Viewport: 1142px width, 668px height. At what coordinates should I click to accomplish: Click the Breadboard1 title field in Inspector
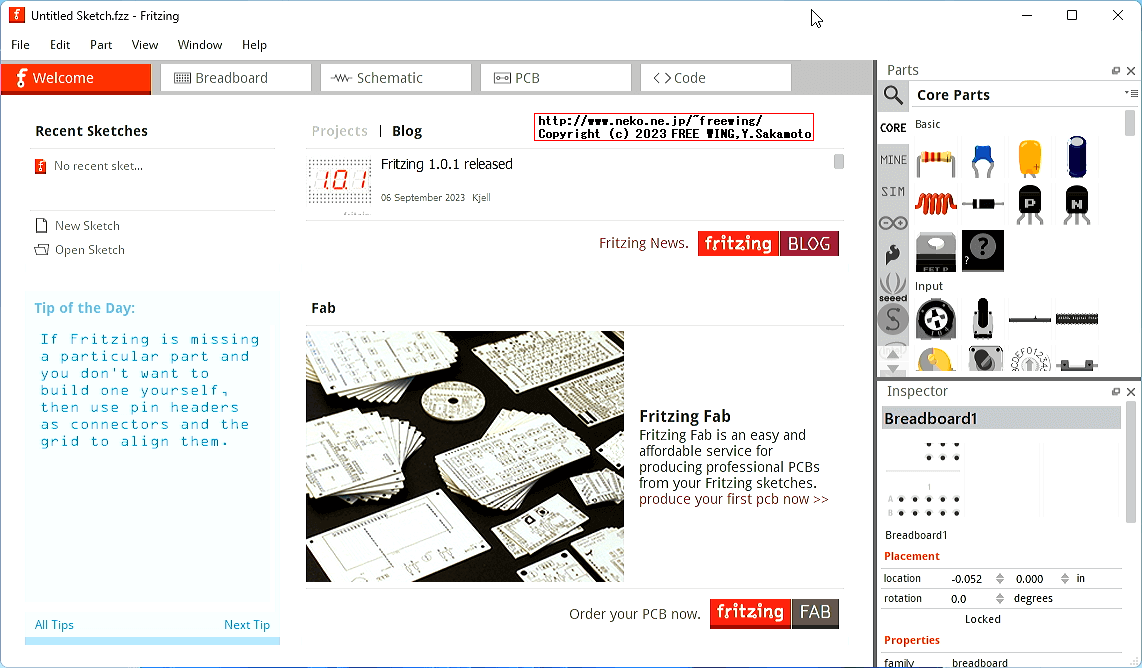pos(1001,418)
